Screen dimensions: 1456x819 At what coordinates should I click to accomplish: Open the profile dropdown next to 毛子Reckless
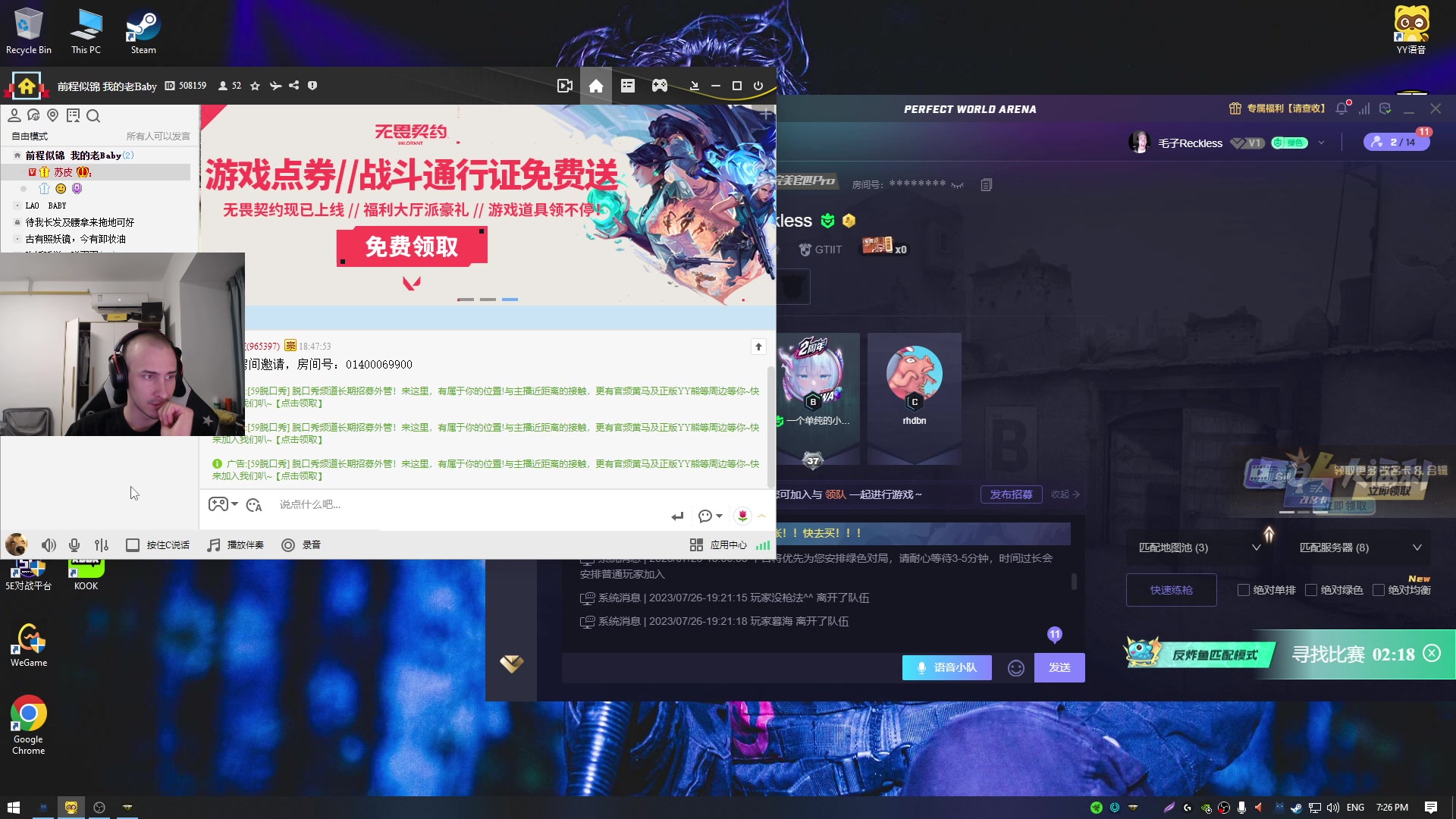1321,143
